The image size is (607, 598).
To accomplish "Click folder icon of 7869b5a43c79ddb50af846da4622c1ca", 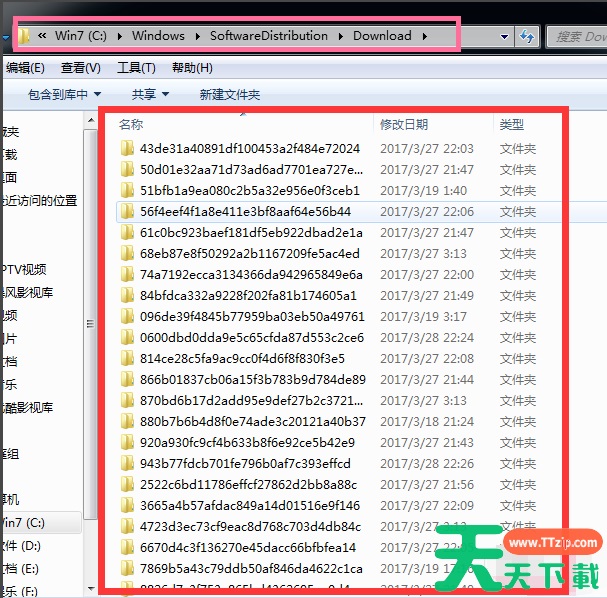I will (127, 568).
